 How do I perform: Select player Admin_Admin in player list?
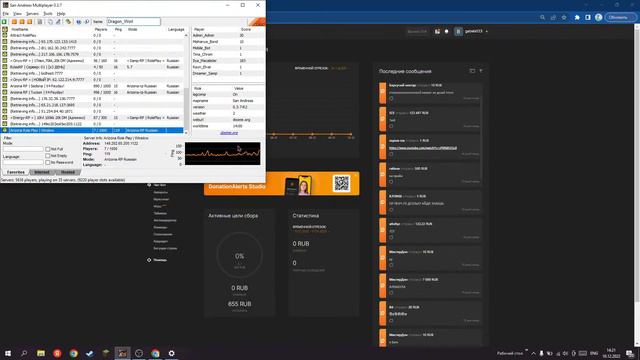pos(228,36)
